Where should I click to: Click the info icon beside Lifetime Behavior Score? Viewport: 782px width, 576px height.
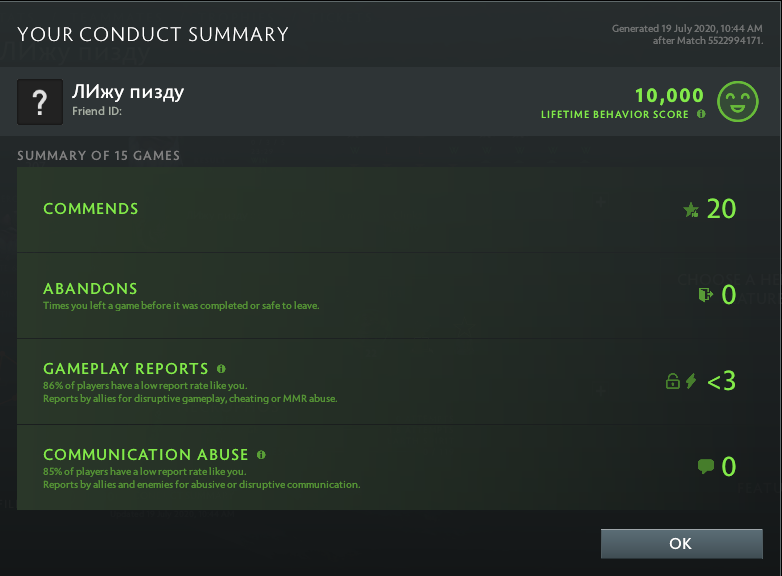(701, 114)
